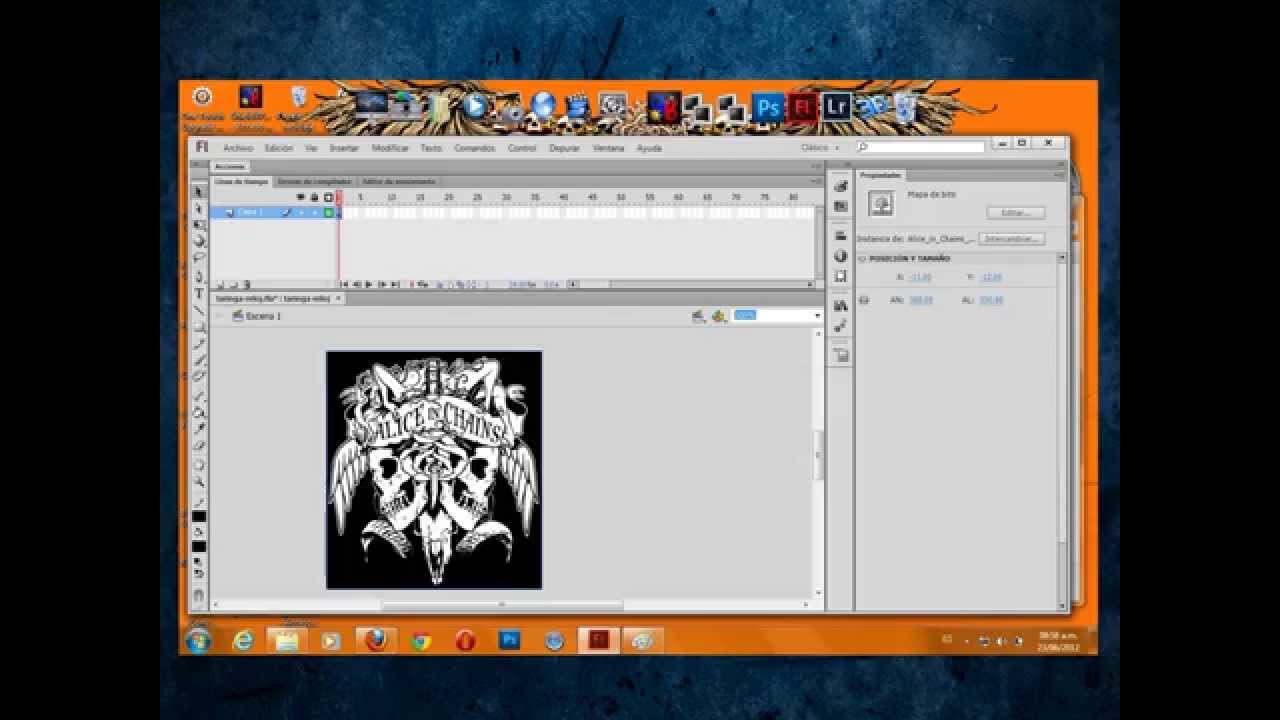Open the timeline panel options menu
This screenshot has height=720, width=1280.
click(x=816, y=180)
